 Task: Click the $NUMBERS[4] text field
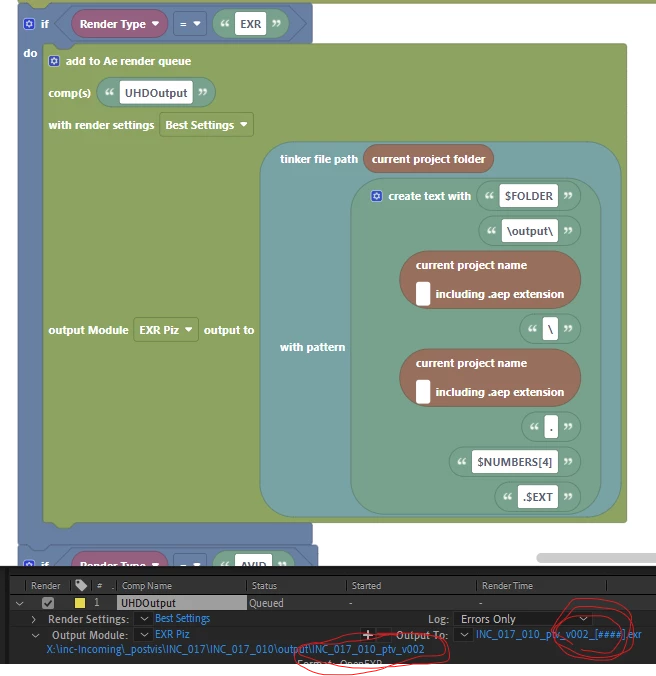tap(515, 462)
